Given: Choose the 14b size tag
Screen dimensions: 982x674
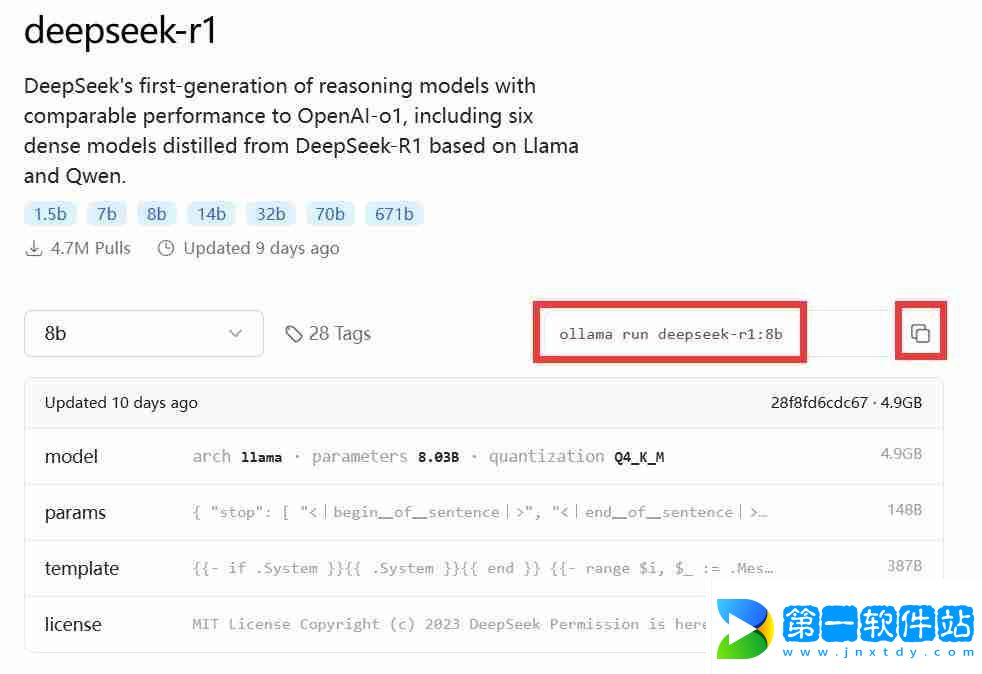Looking at the screenshot, I should (211, 214).
